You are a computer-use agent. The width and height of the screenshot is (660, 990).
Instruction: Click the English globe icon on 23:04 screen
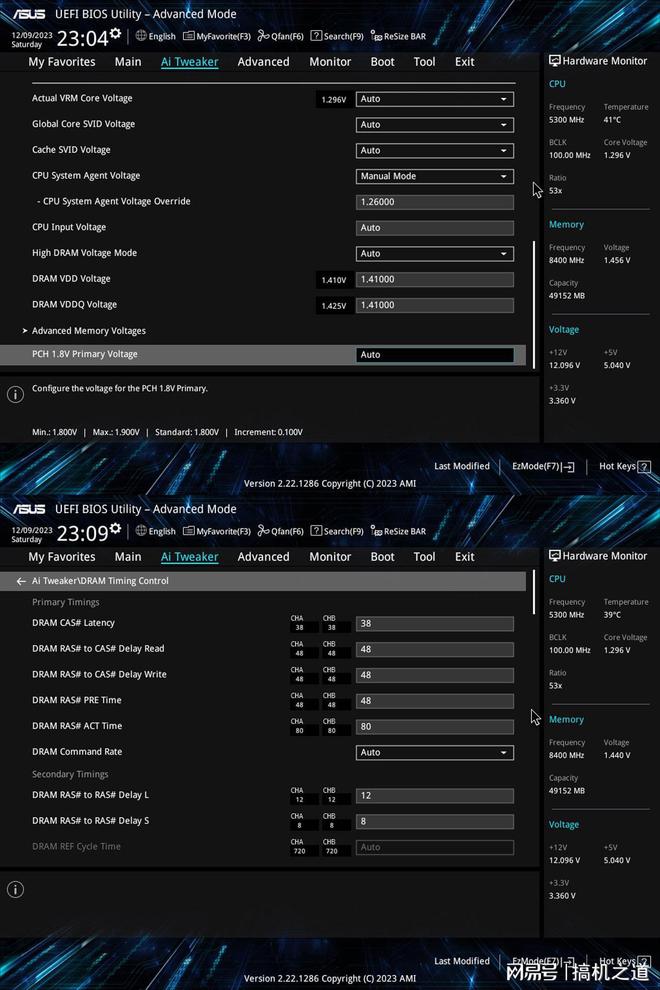coord(141,36)
